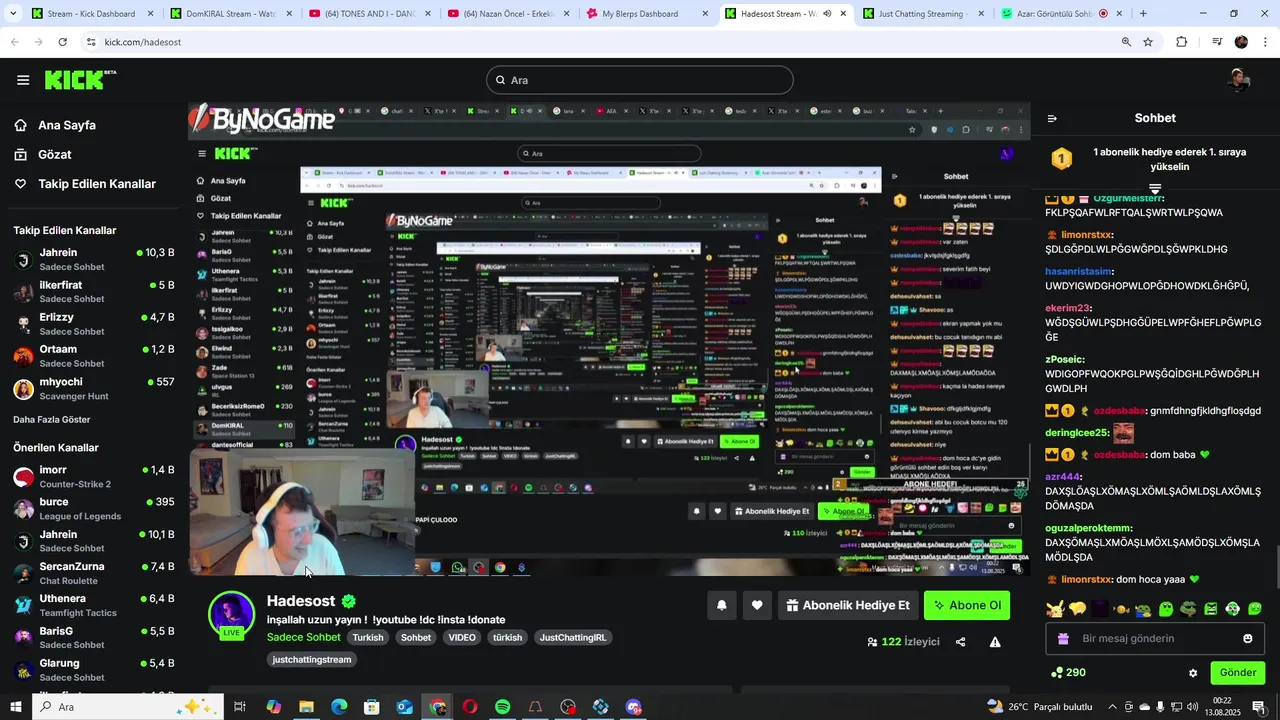This screenshot has width=1280, height=720.
Task: Click the Abone Ol button
Action: pyautogui.click(x=967, y=605)
